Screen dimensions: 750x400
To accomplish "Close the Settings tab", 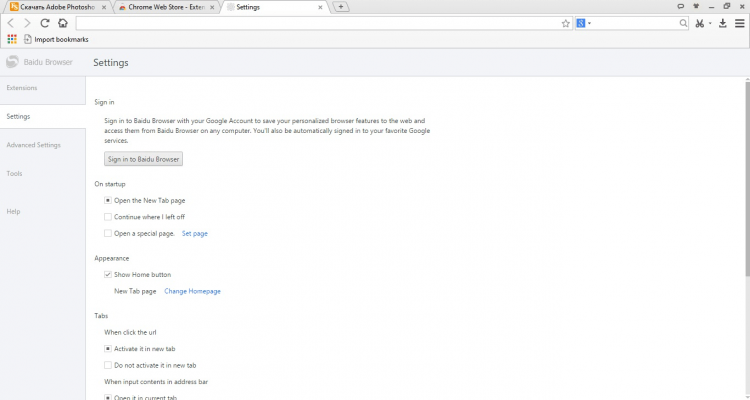I will tap(320, 7).
